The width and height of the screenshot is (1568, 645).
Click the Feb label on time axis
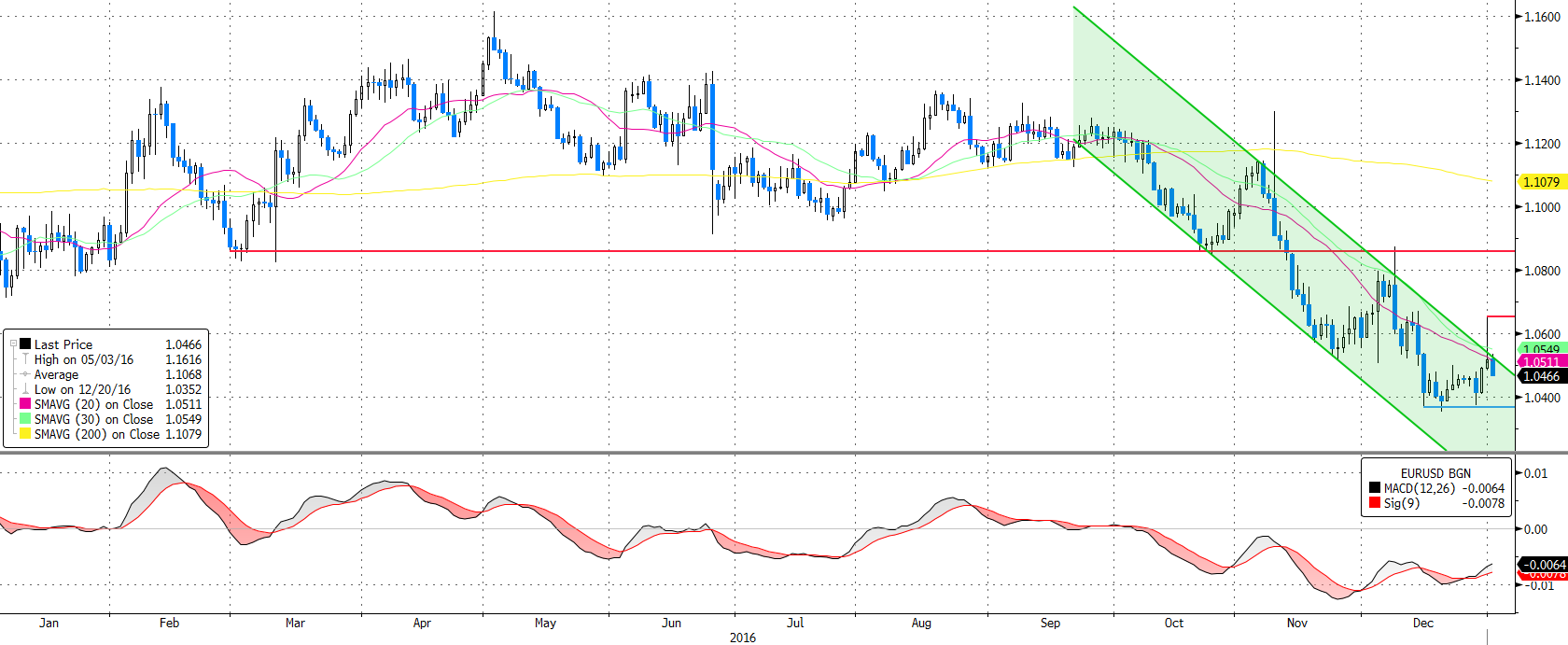169,623
